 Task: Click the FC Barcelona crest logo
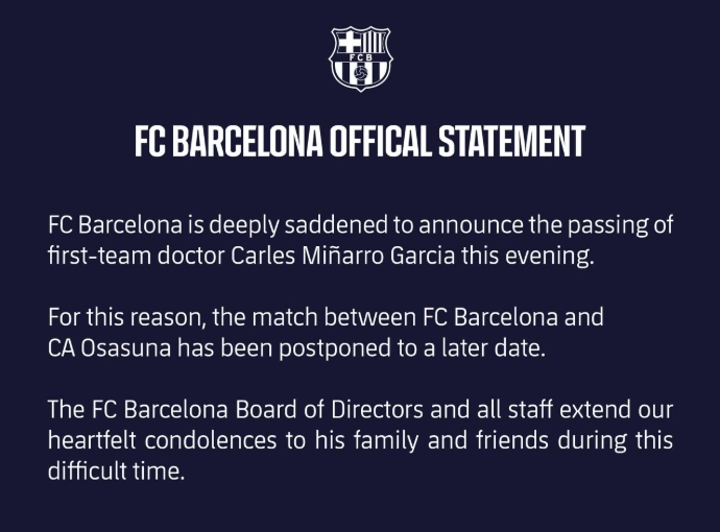tap(360, 59)
